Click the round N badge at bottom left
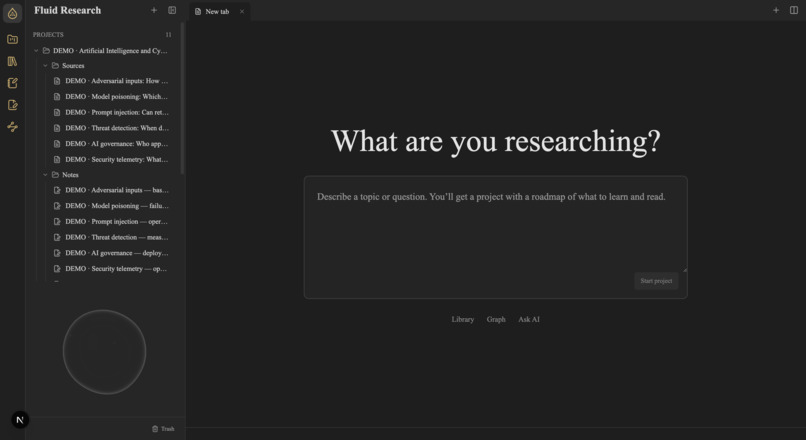Screen dimensions: 806x440 pos(20,420)
